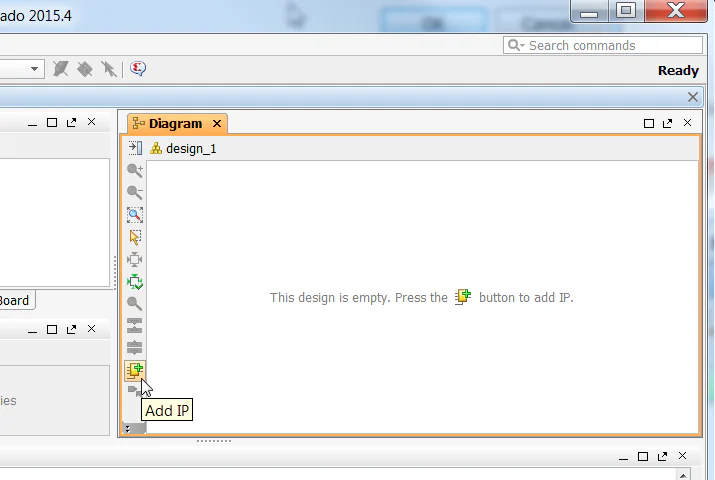Close the upper-left panel

point(91,122)
